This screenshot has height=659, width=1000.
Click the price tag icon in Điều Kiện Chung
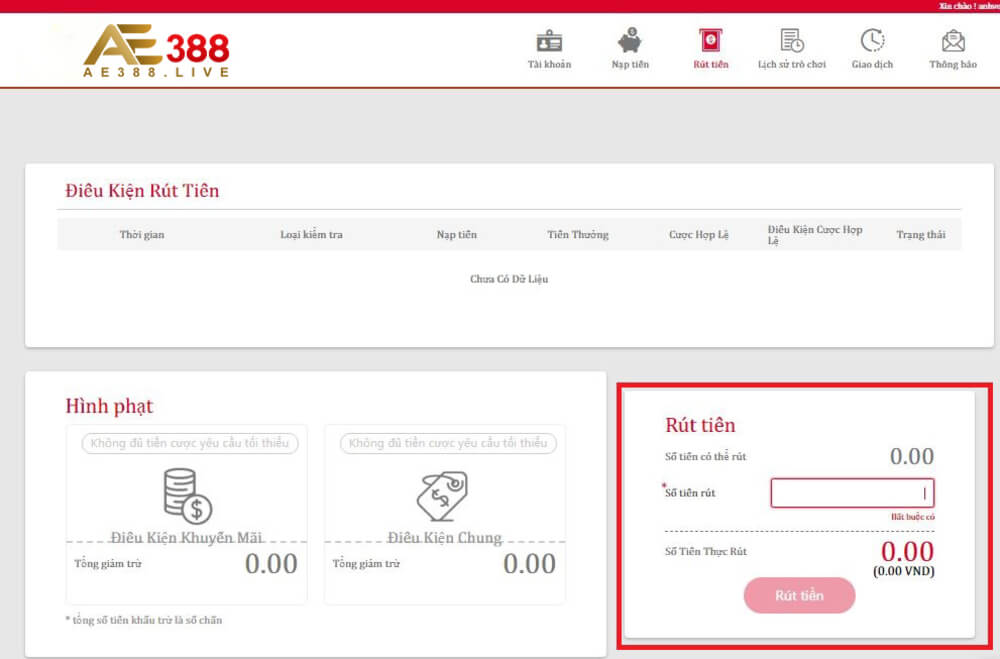[442, 495]
